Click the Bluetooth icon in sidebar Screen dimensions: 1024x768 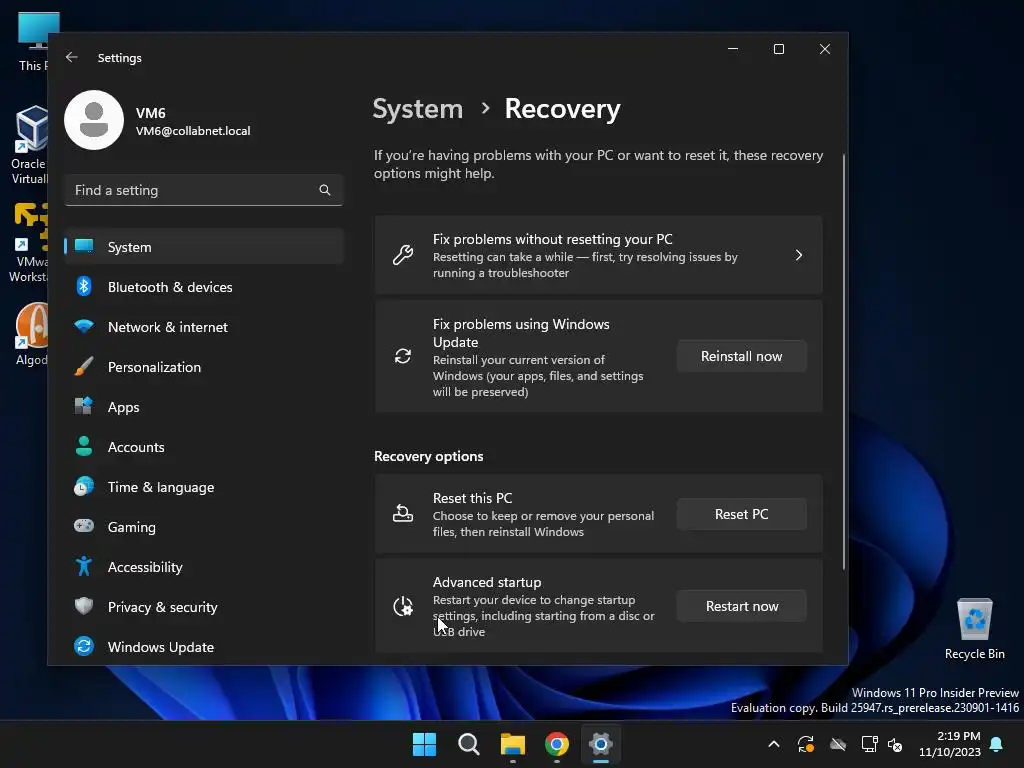tap(84, 286)
